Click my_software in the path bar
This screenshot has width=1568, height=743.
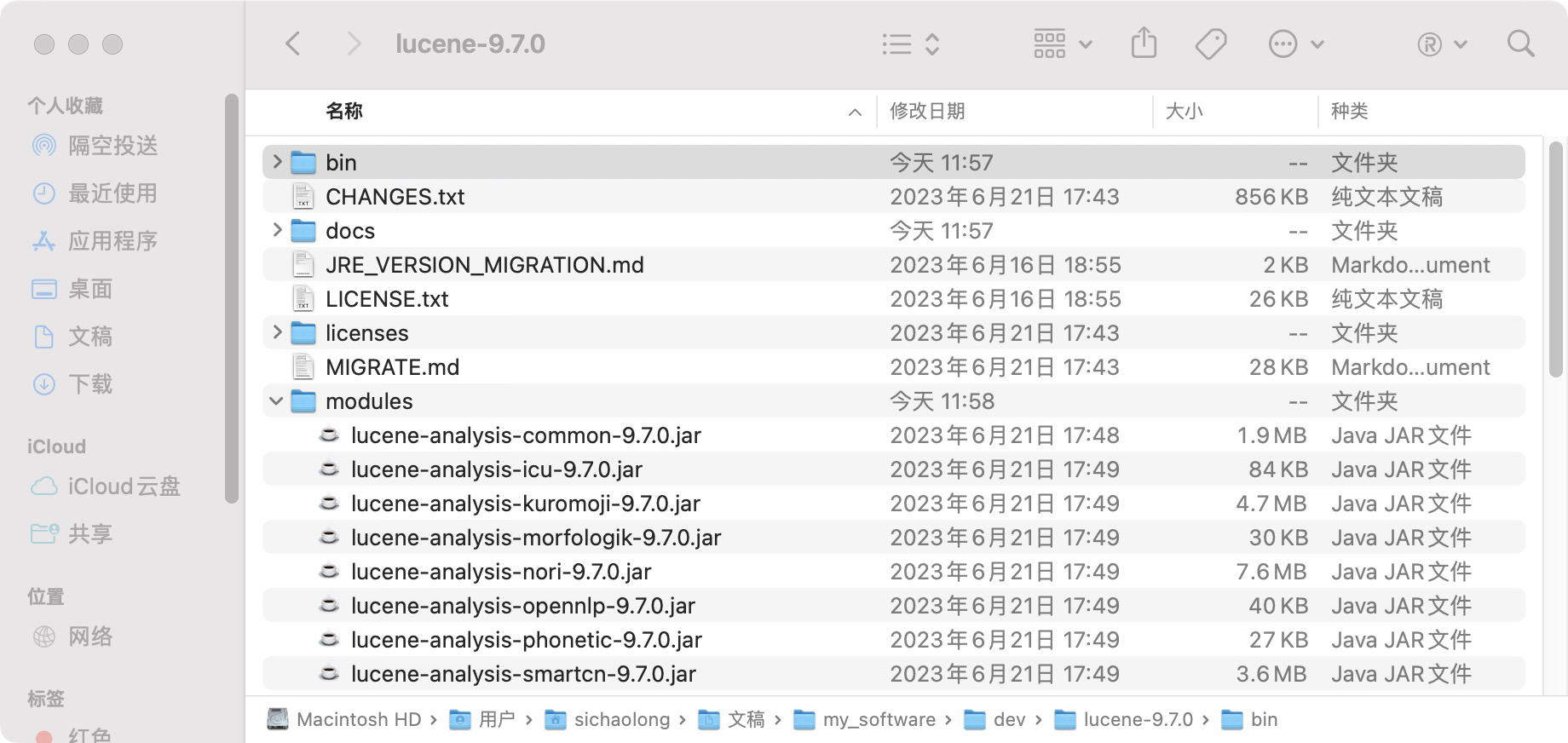pos(865,720)
